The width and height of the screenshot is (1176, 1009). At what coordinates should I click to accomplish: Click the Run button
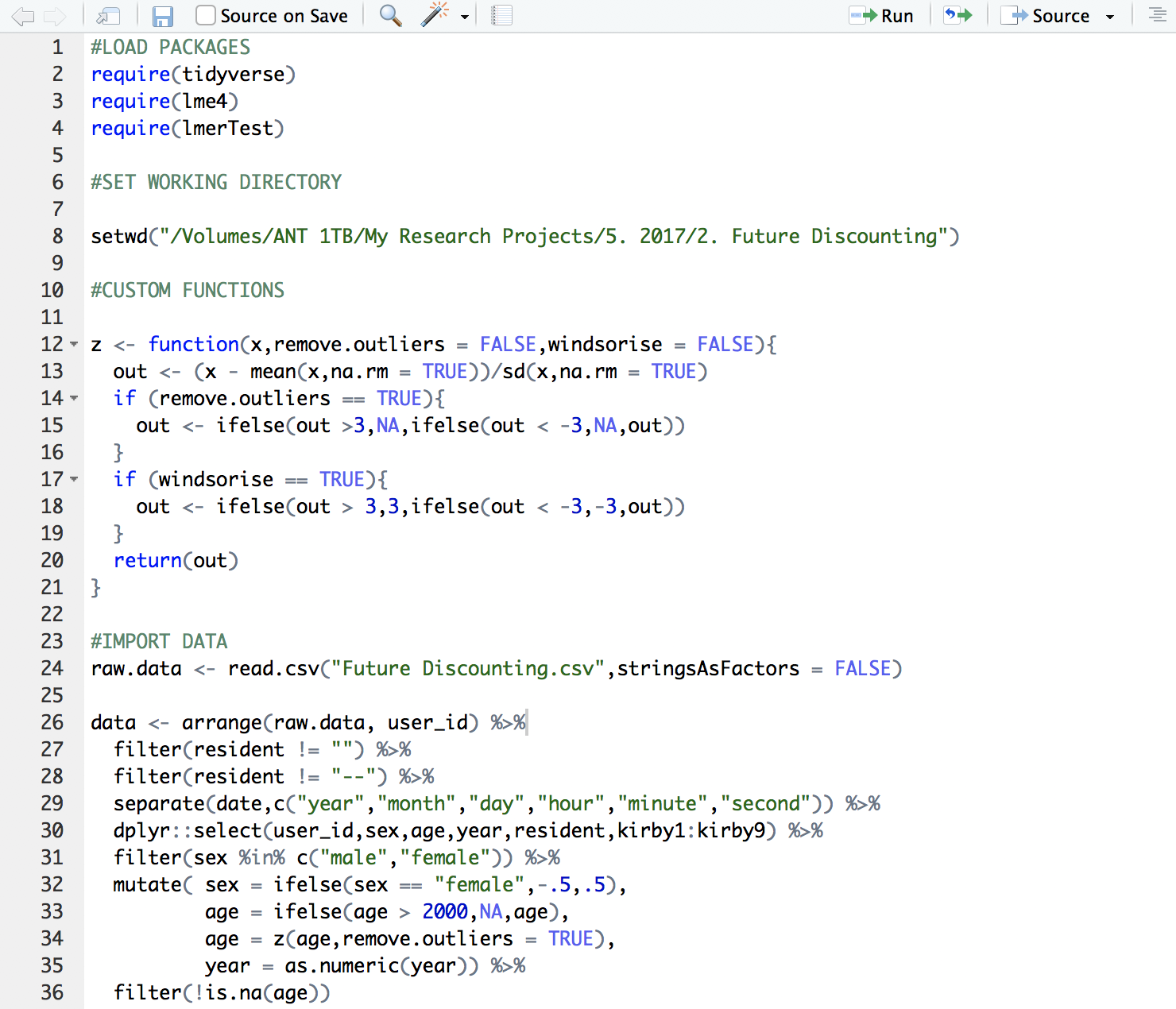tap(882, 16)
